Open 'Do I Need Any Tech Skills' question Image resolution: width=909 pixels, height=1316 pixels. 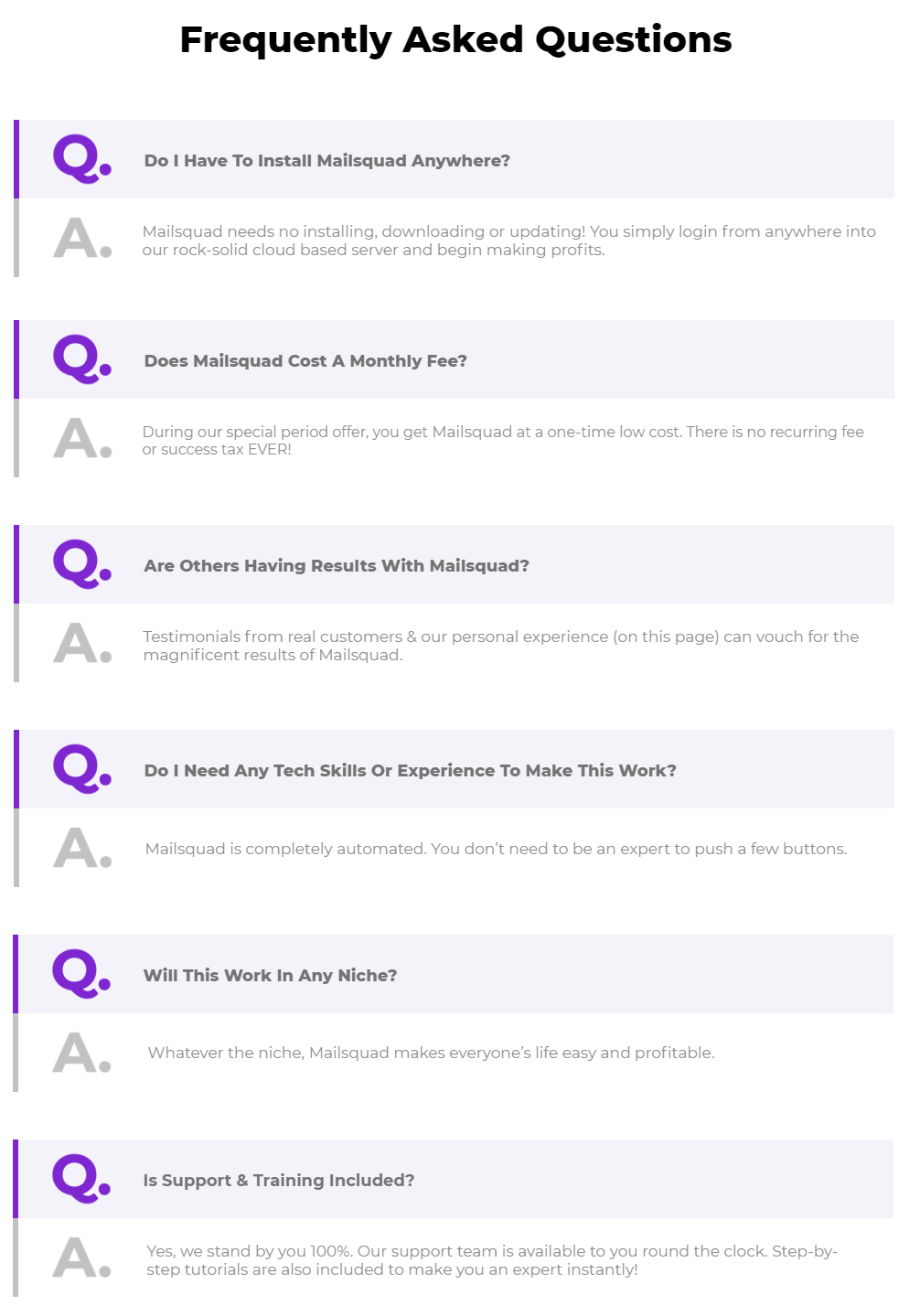(x=454, y=769)
